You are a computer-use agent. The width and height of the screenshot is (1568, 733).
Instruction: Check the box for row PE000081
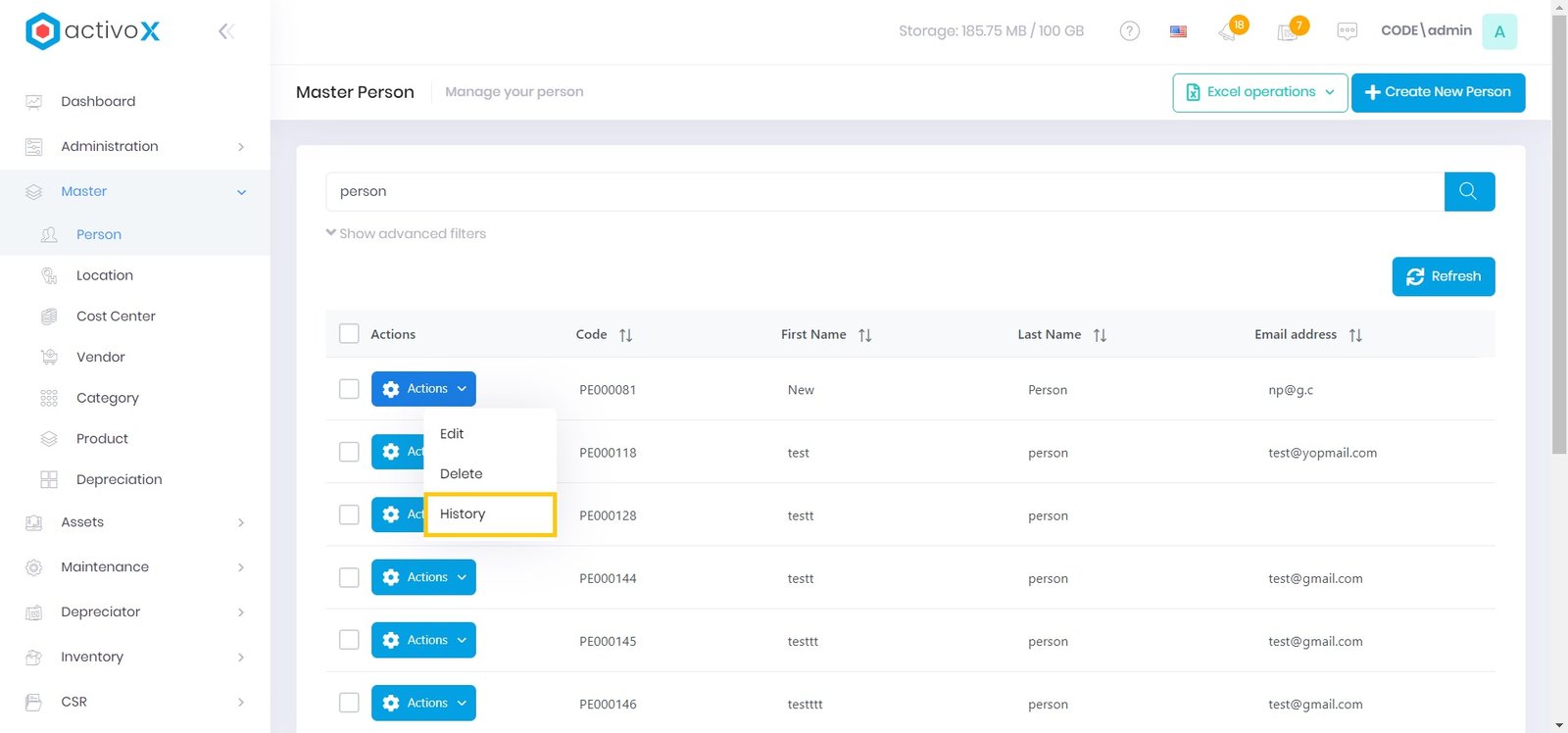pos(349,389)
